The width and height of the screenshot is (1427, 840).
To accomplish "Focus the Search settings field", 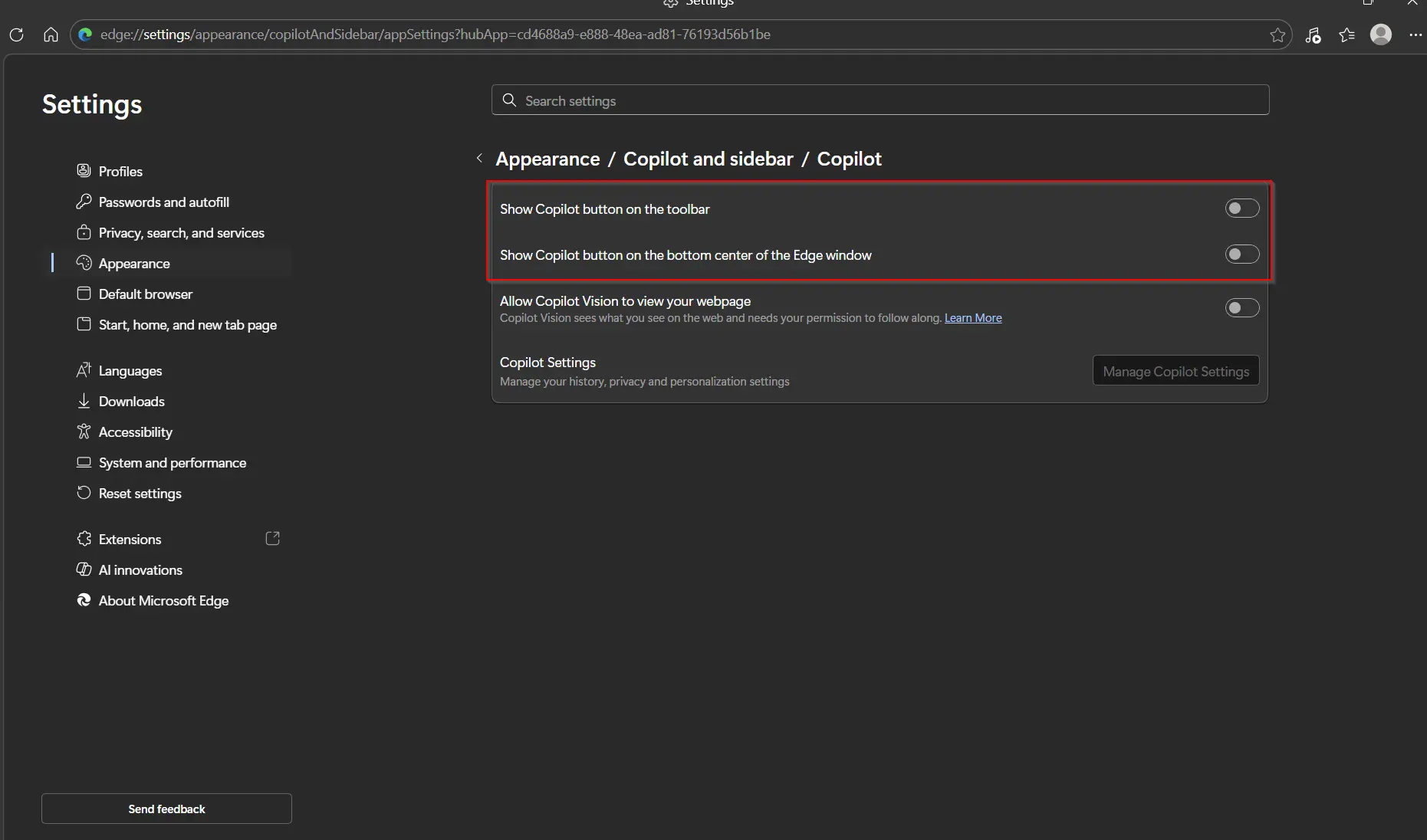I will tap(880, 100).
